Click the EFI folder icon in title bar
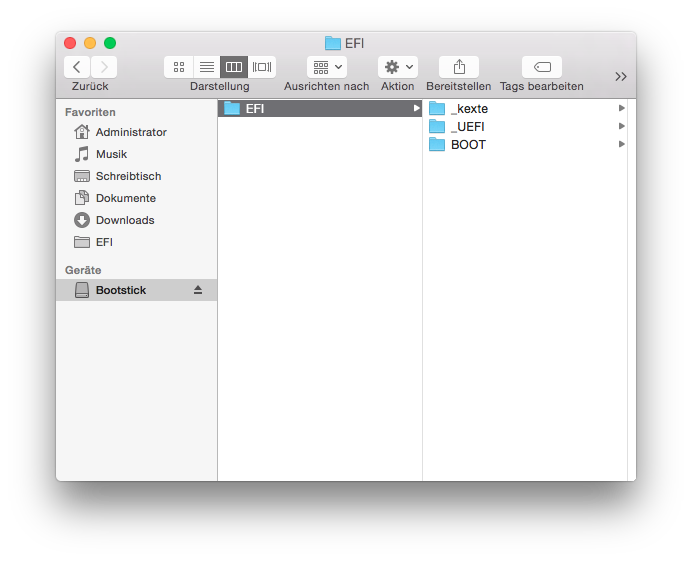 tap(333, 43)
